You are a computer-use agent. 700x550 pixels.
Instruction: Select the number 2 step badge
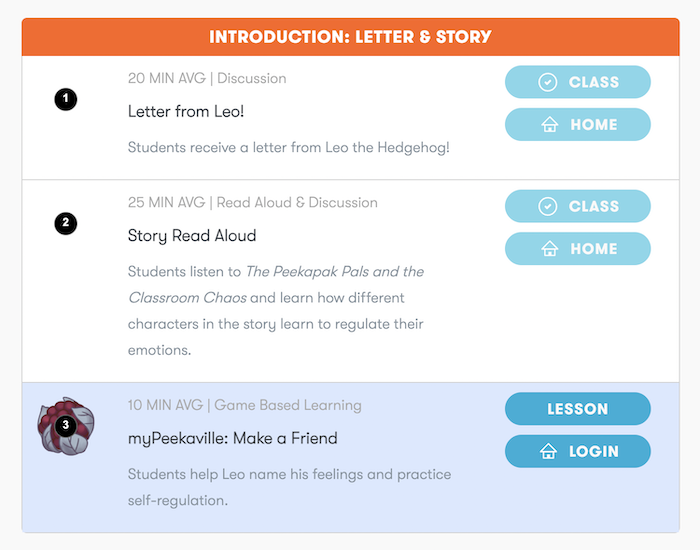click(66, 223)
